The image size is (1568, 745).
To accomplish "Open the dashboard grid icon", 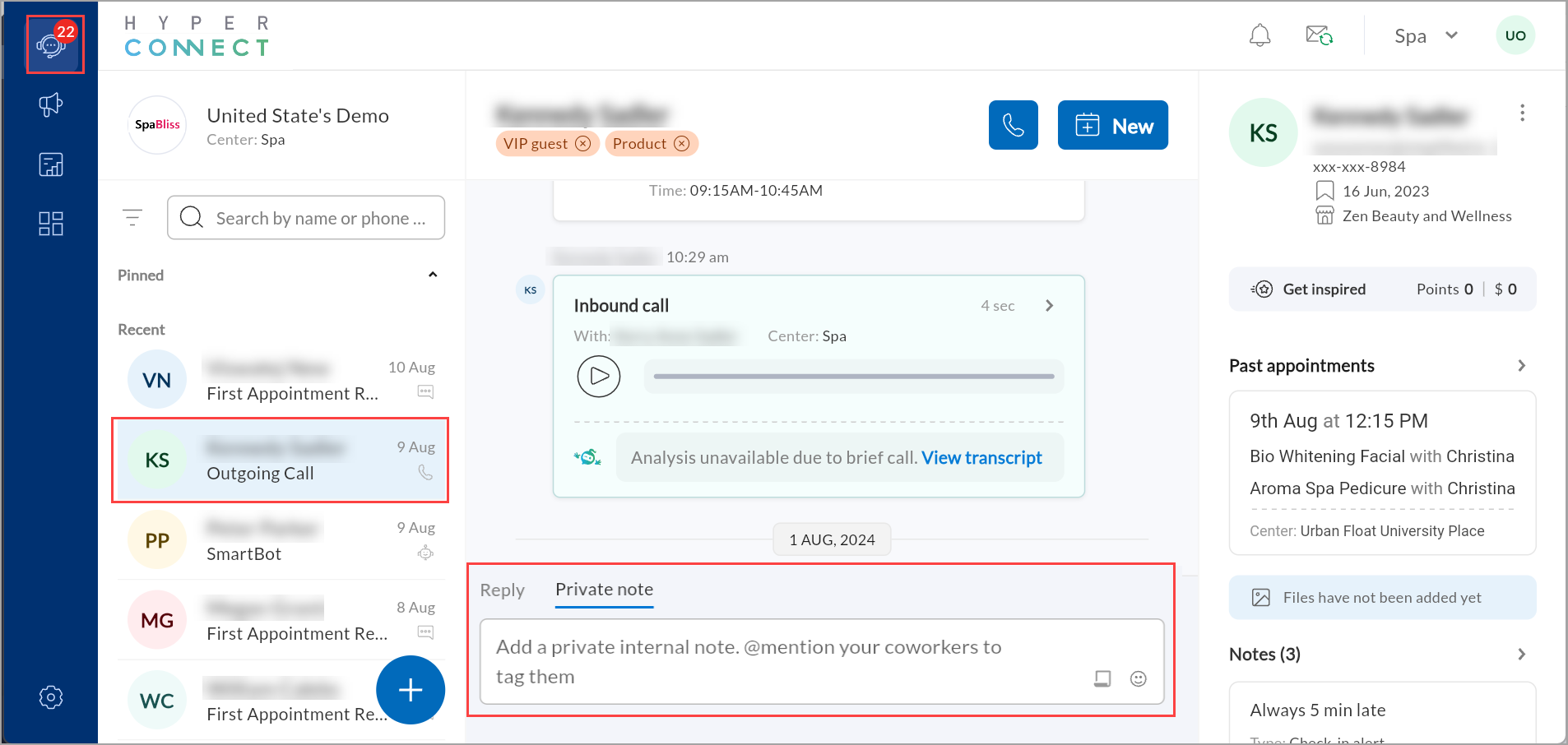I will point(51,224).
